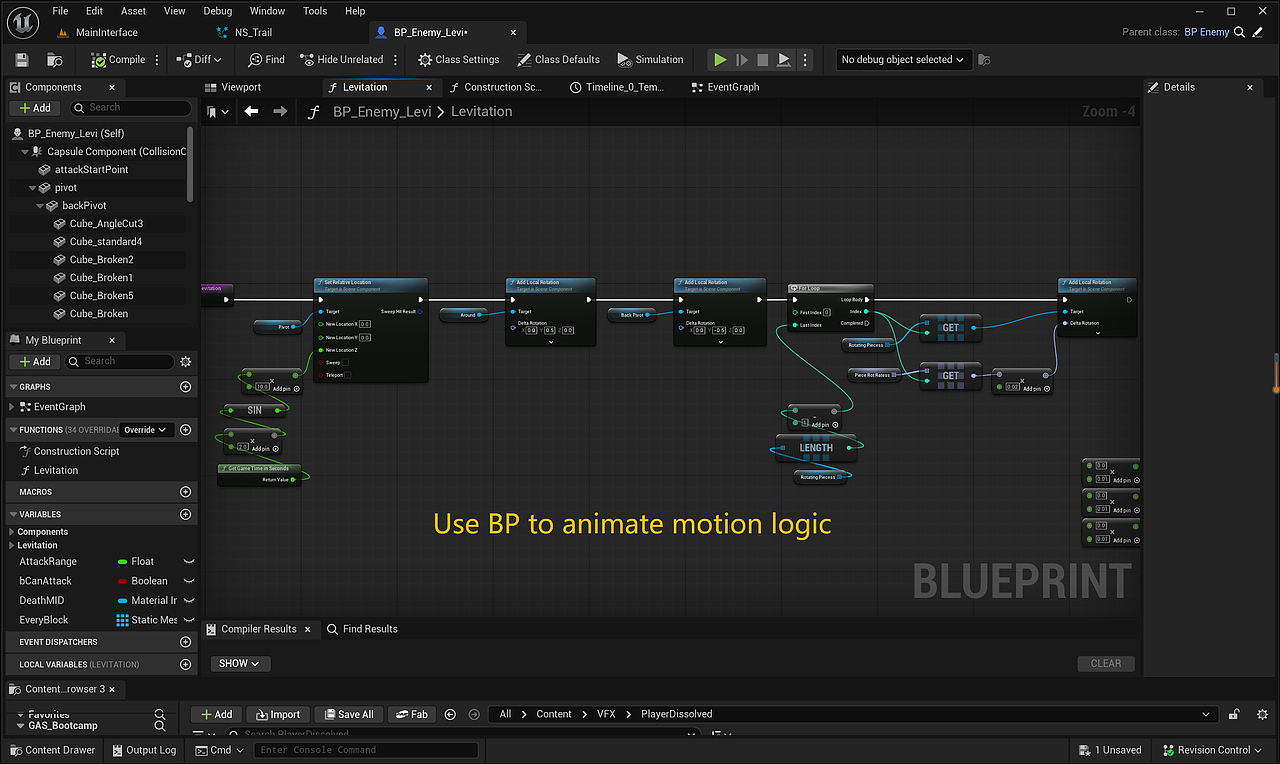The height and width of the screenshot is (764, 1280).
Task: Open the Debug menu
Action: coord(217,11)
